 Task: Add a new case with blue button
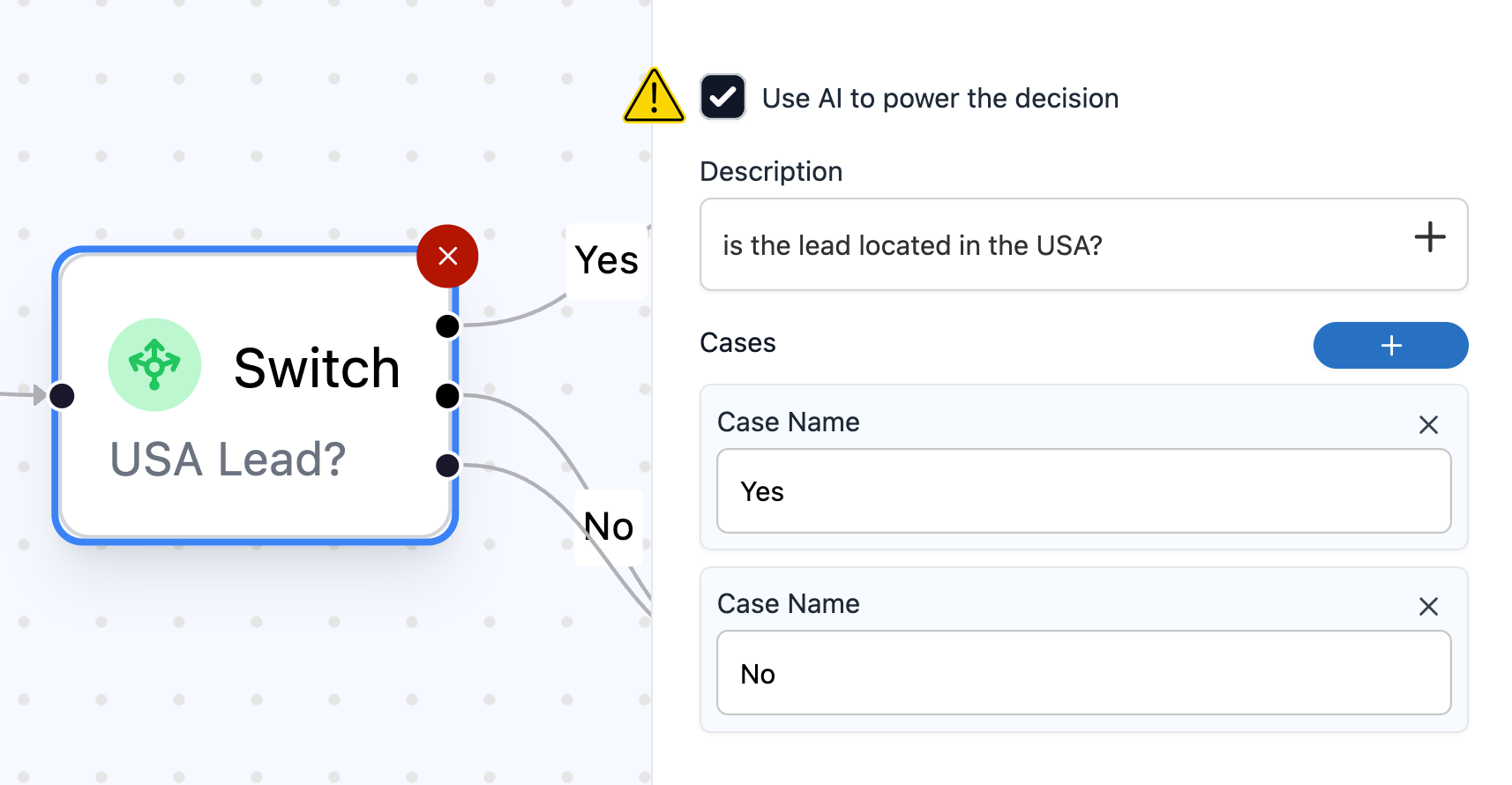(1390, 345)
